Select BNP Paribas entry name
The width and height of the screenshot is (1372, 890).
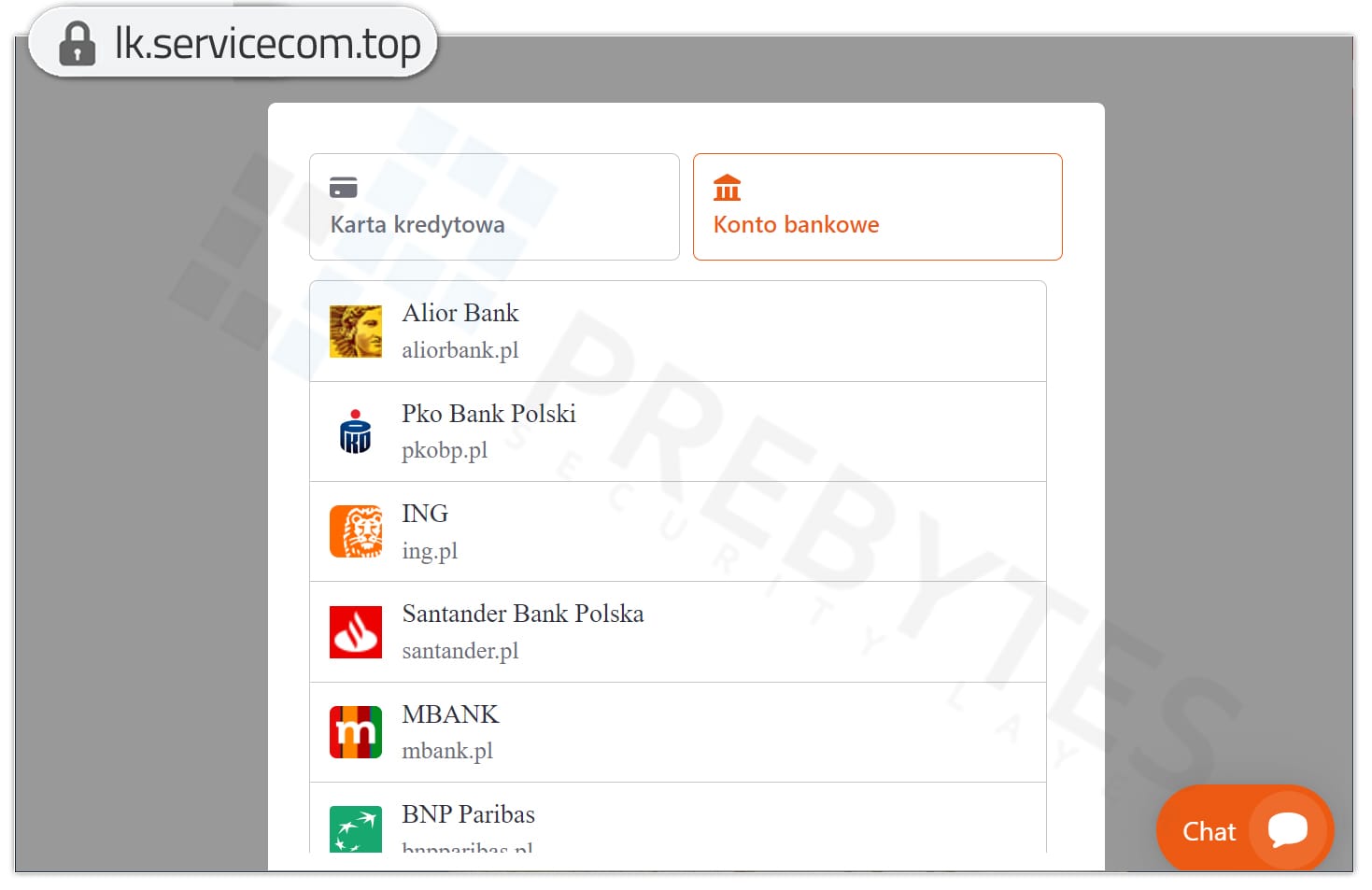tap(468, 814)
